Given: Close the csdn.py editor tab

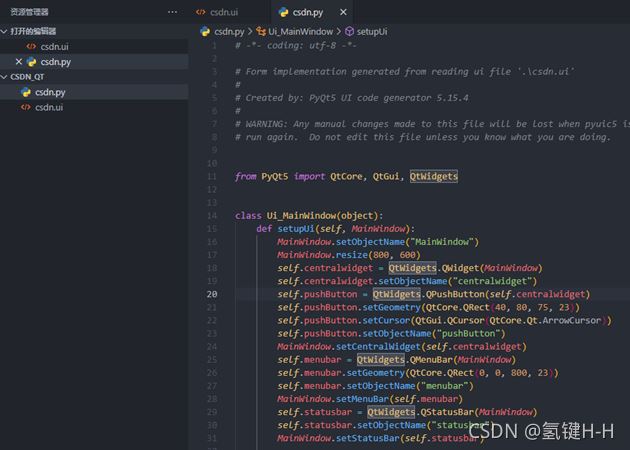Looking at the screenshot, I should click(x=345, y=12).
